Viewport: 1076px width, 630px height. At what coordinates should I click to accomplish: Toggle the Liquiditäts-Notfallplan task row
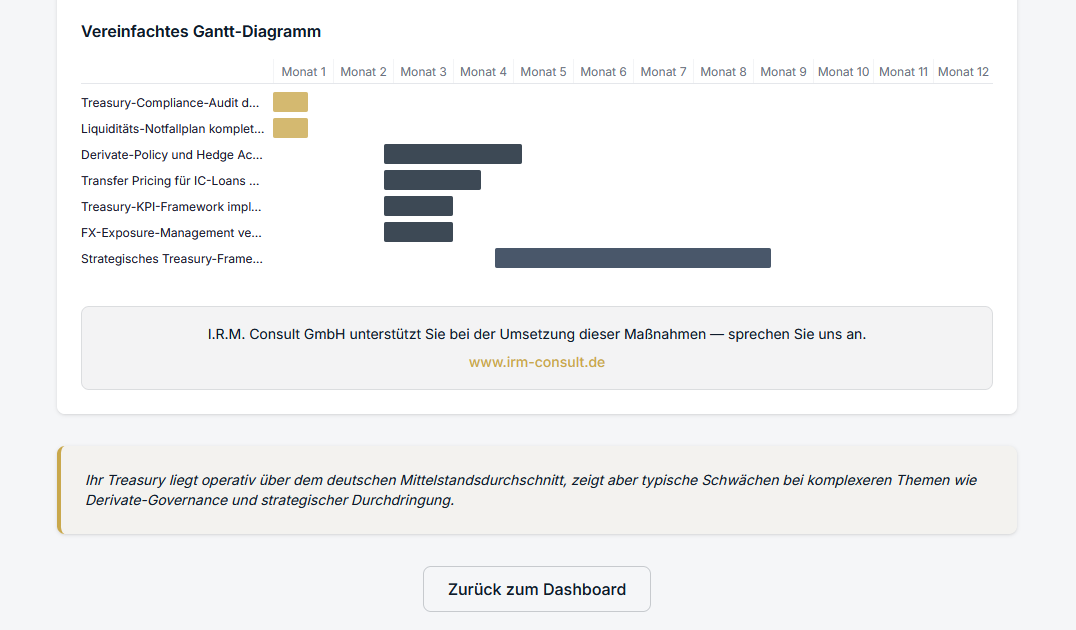170,128
